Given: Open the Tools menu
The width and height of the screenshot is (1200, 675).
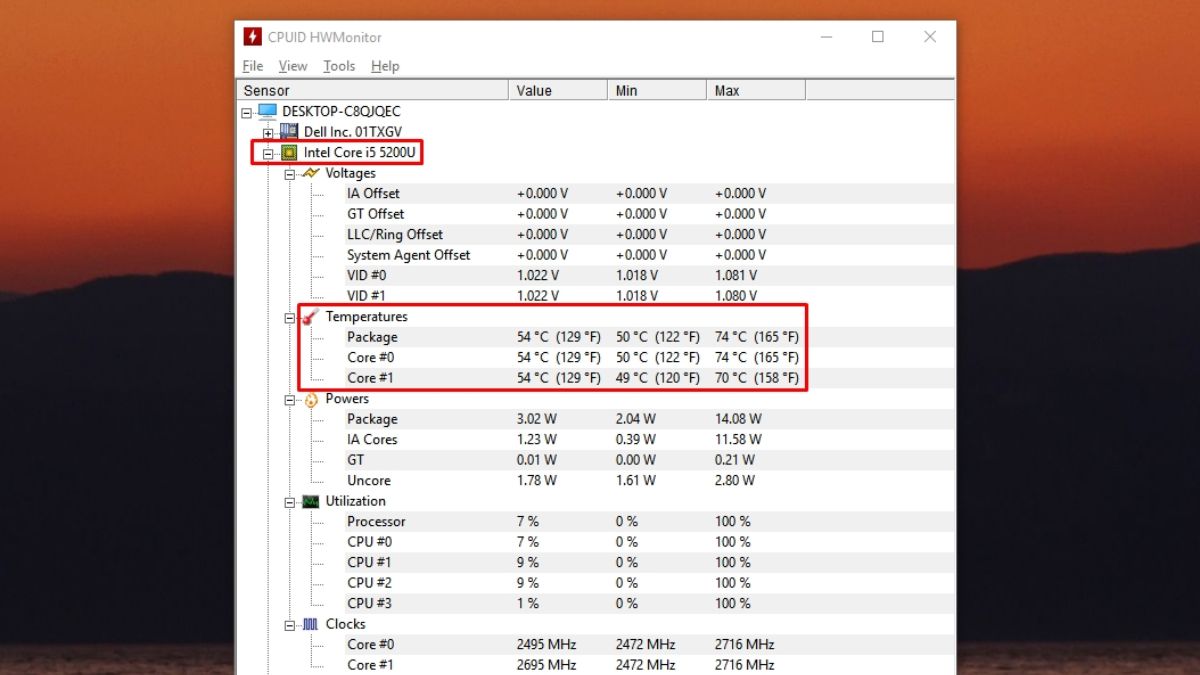Looking at the screenshot, I should tap(339, 66).
